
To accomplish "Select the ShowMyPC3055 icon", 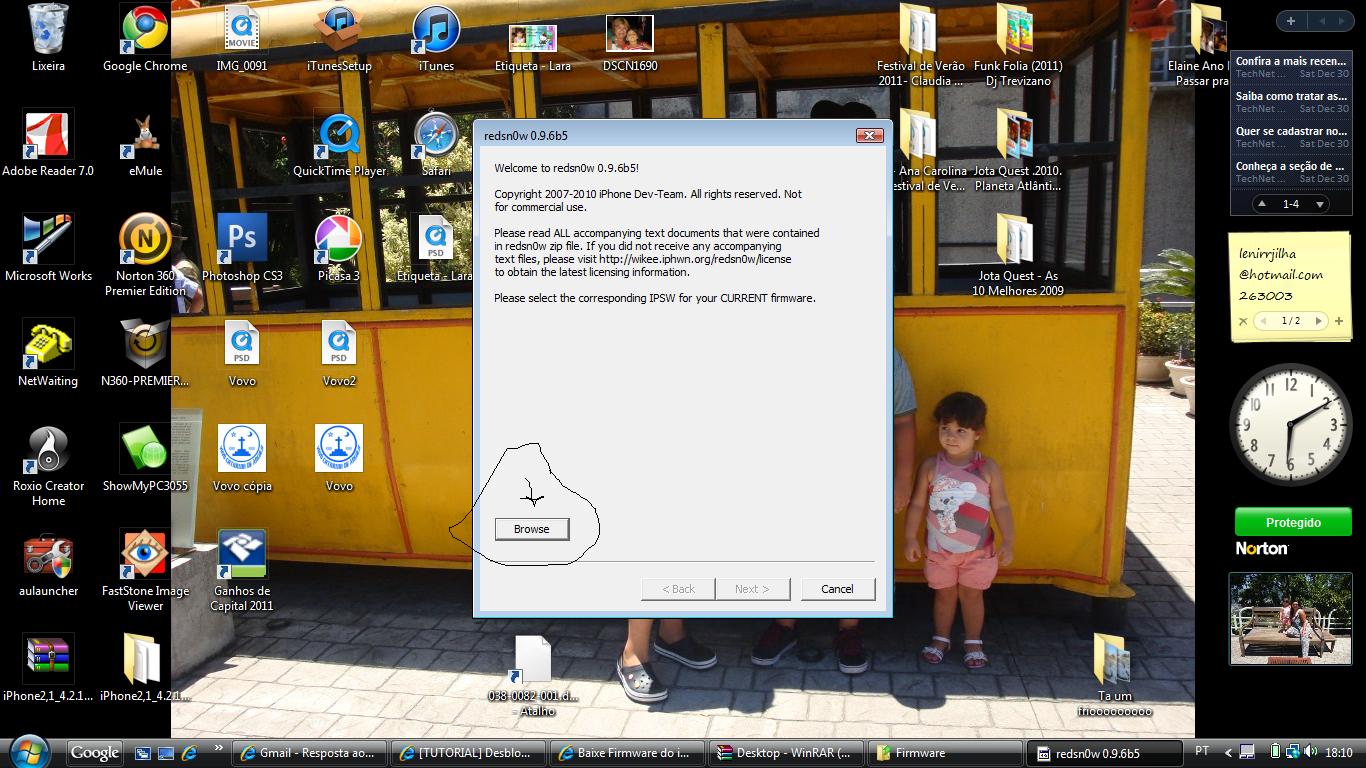I will 145,458.
